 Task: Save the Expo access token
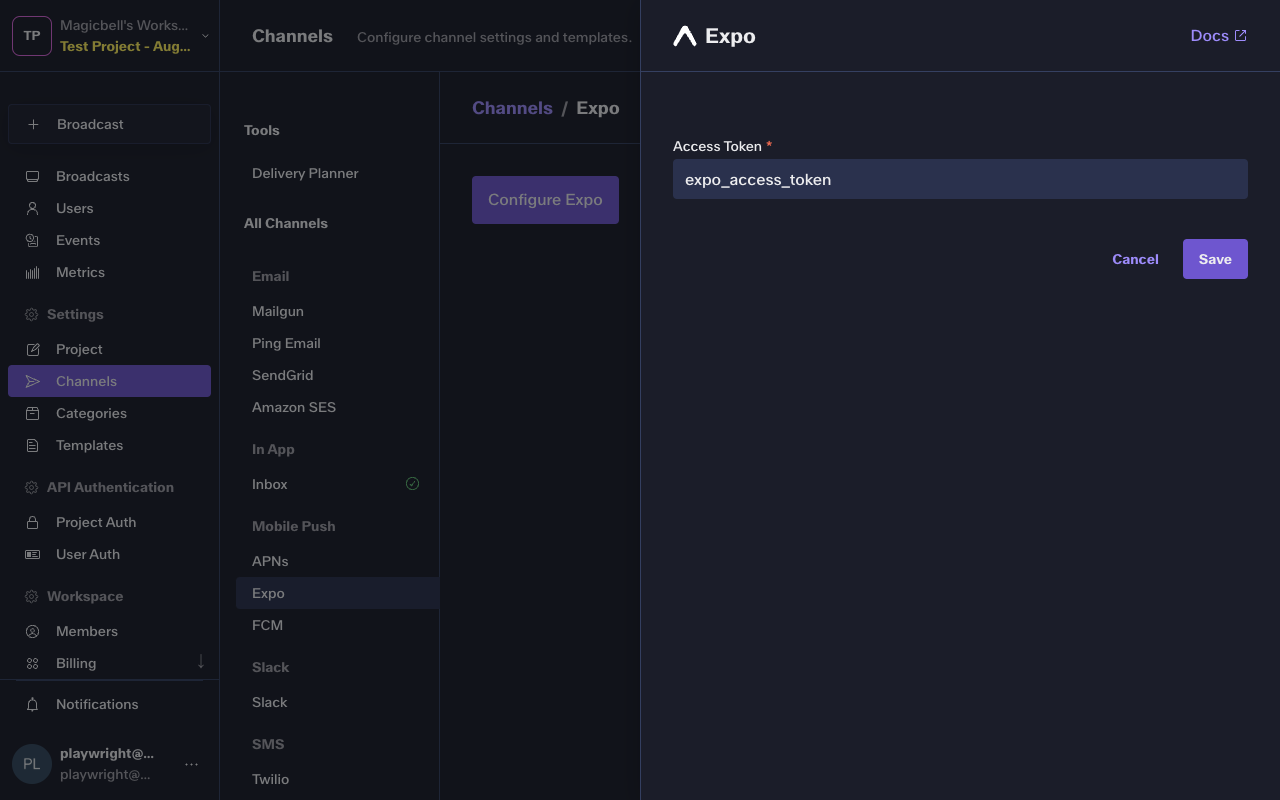[x=1215, y=259]
